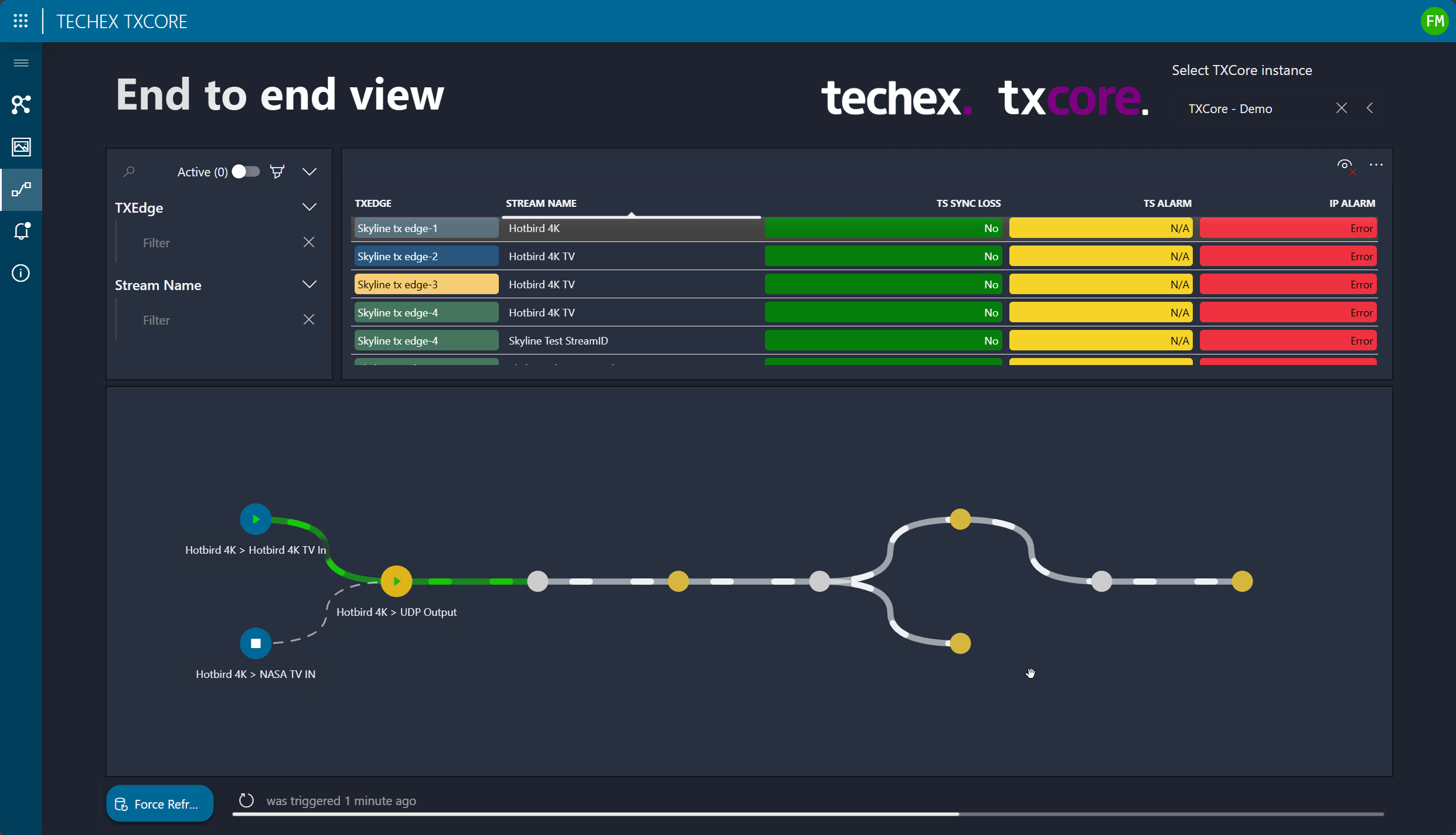Screen dimensions: 1456x835
Task: Select the Skyline tx edge-2 cell
Action: [426, 257]
